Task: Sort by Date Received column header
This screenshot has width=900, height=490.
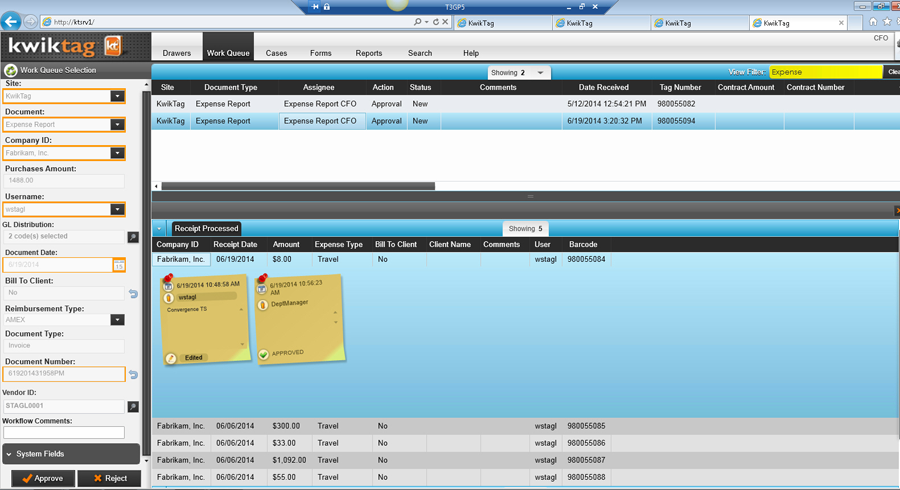Action: 603,87
